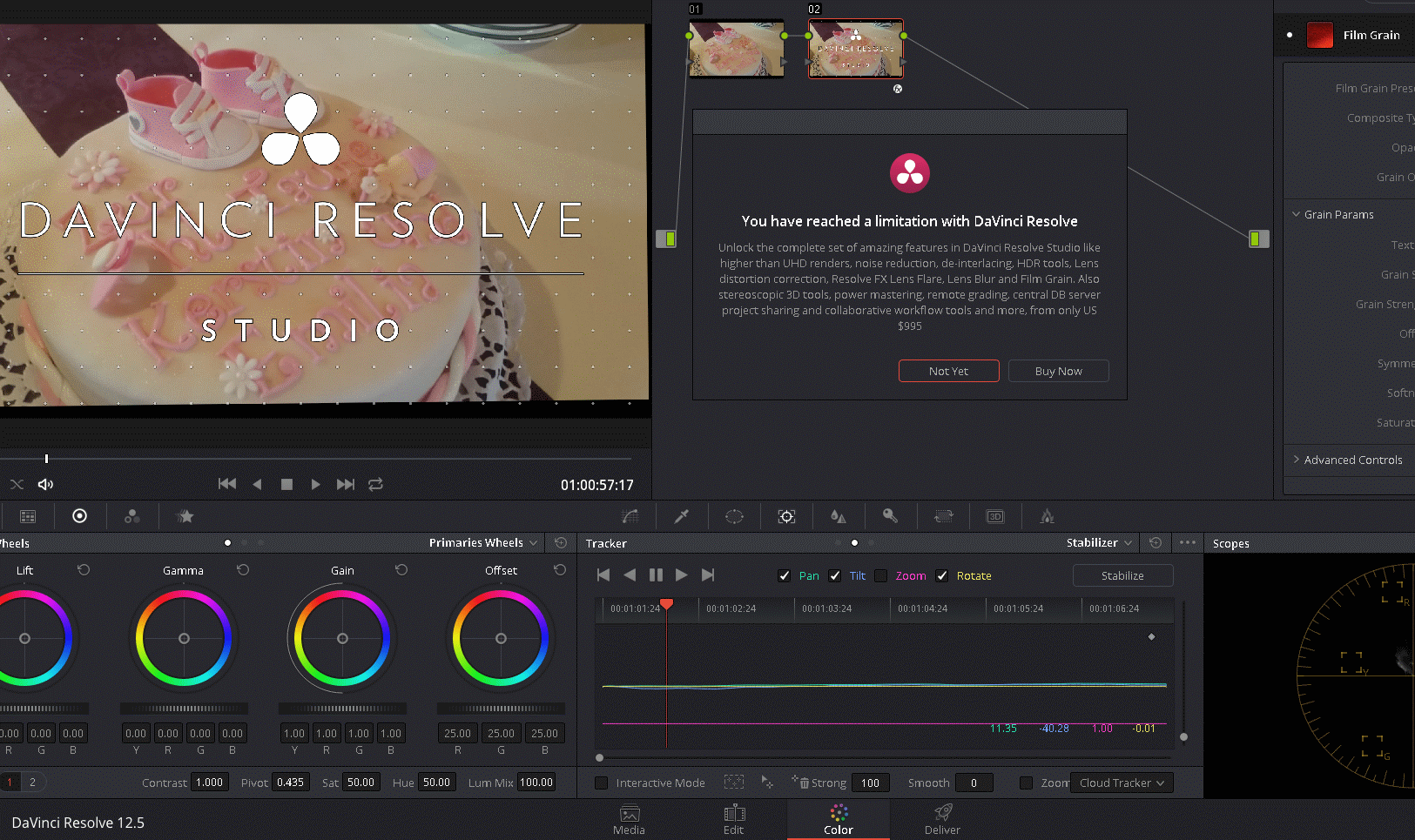Viewport: 1415px width, 840px height.
Task: Click the Gamma color wheel center
Action: pos(184,638)
